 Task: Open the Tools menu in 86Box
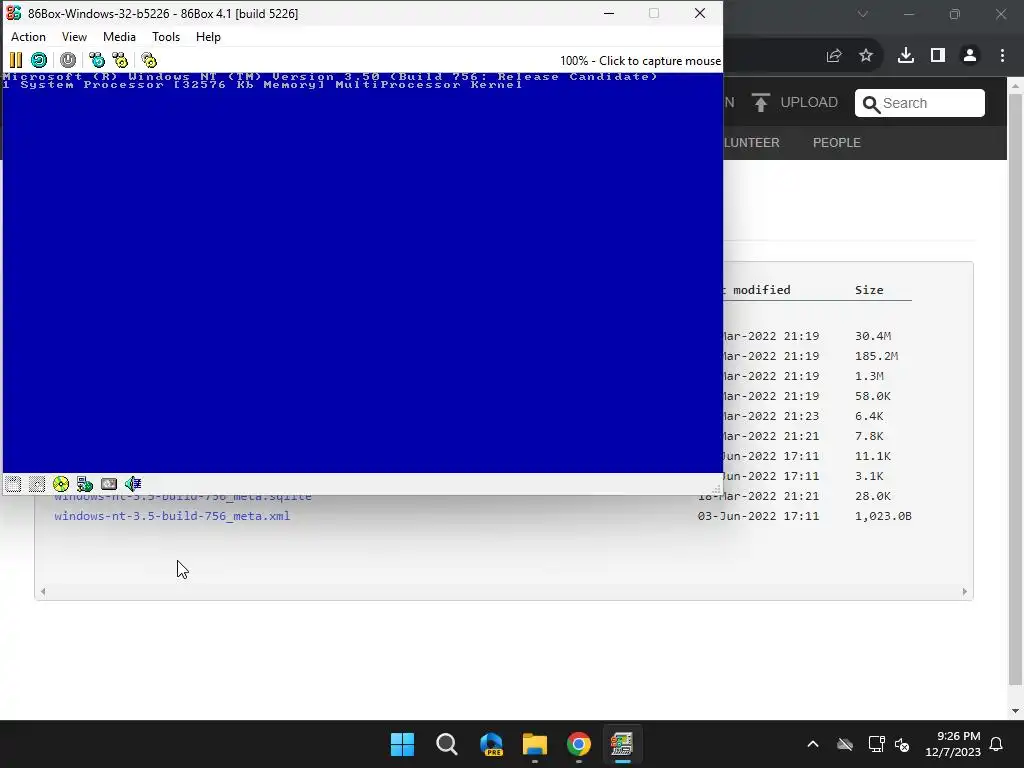(x=166, y=37)
